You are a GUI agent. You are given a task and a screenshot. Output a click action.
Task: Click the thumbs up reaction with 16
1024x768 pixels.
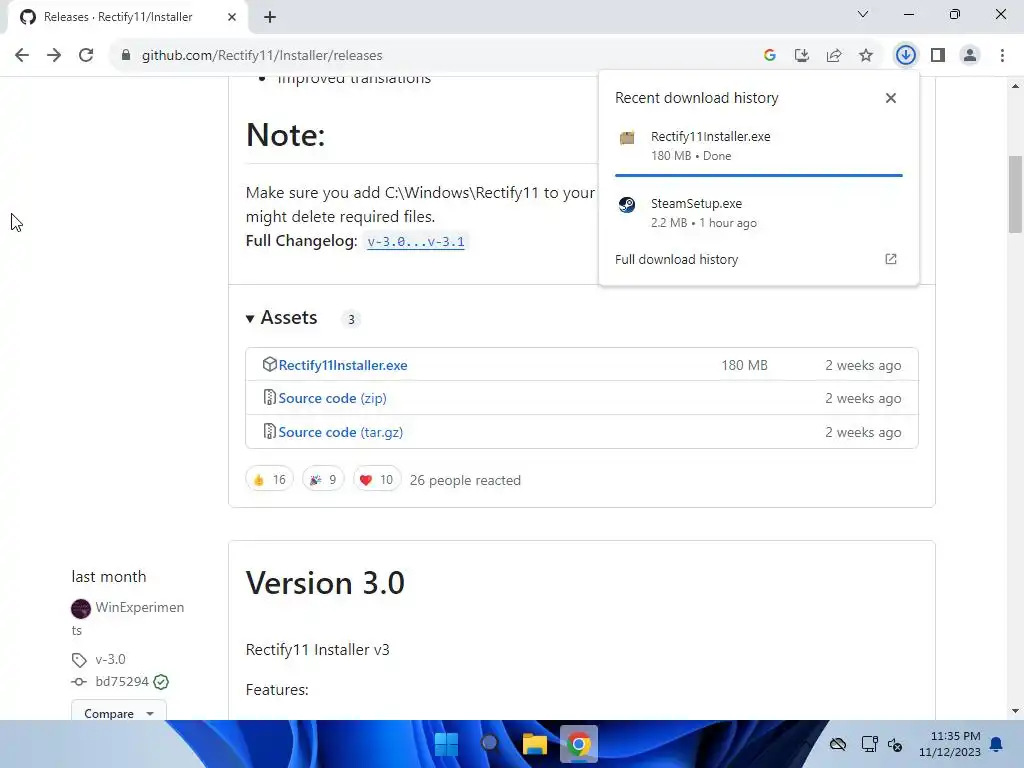coord(270,480)
